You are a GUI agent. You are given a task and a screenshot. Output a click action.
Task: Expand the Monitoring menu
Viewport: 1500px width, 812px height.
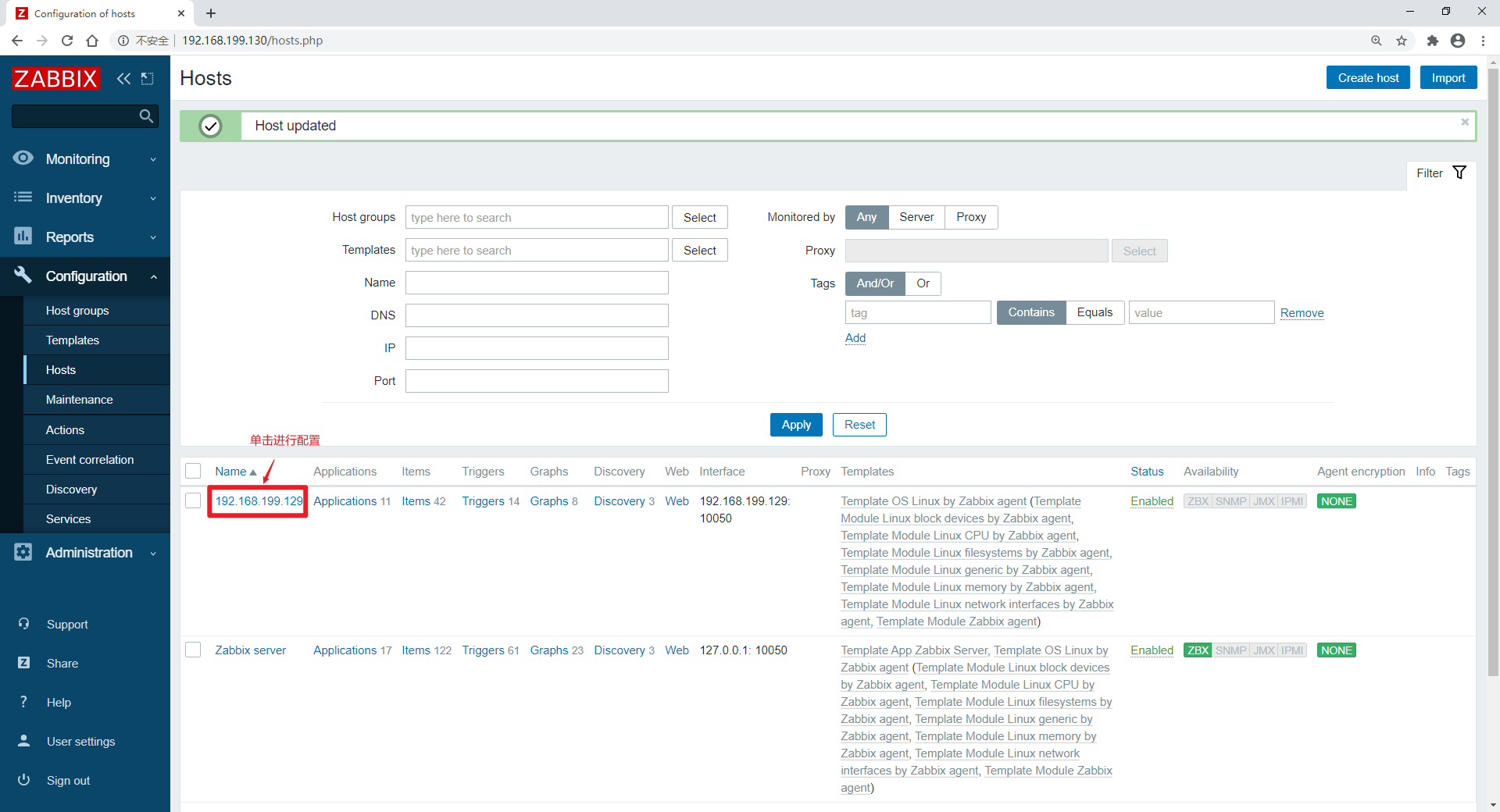tap(85, 158)
